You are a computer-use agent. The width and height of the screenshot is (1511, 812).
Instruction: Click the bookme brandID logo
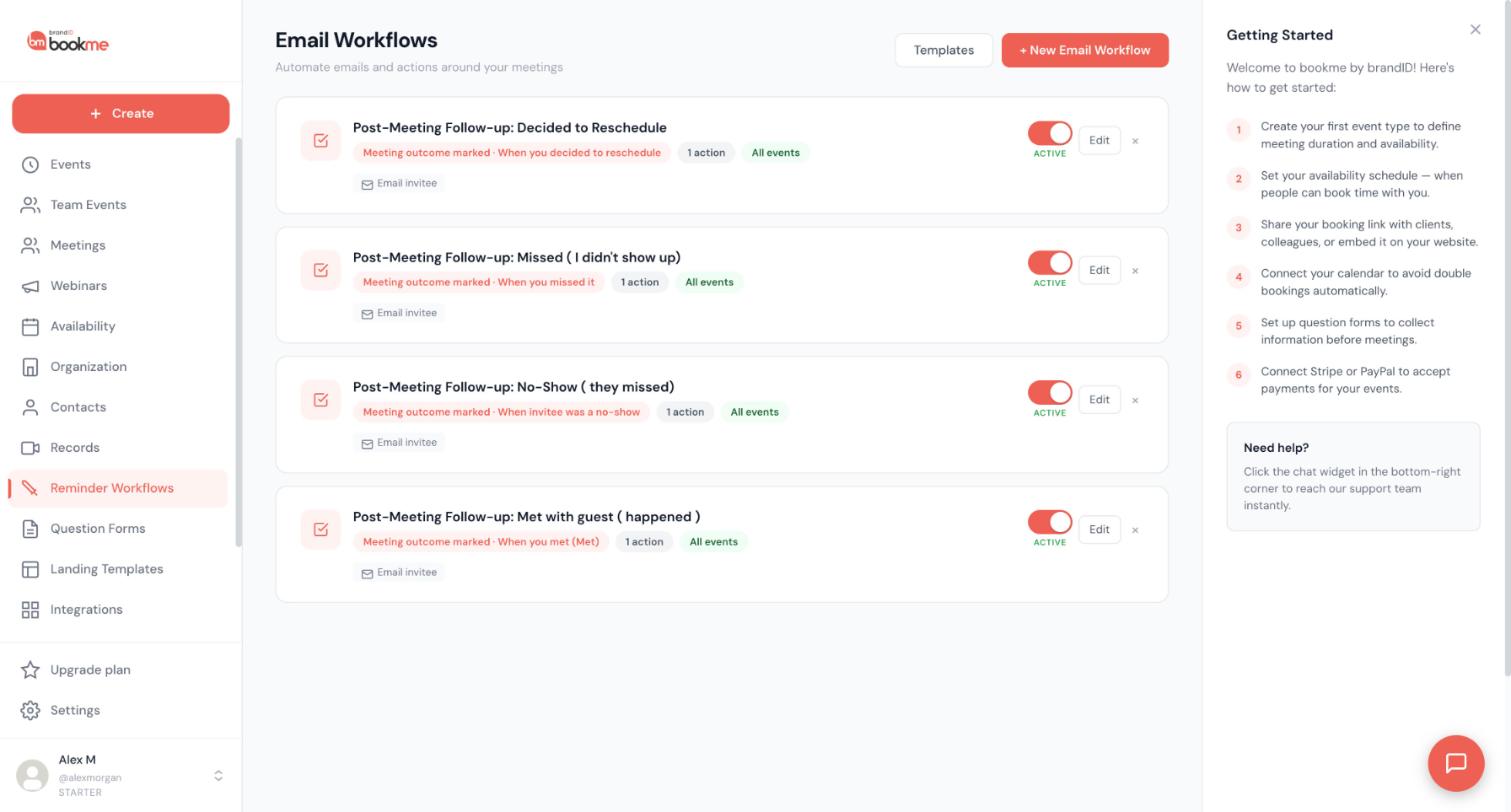[x=68, y=41]
